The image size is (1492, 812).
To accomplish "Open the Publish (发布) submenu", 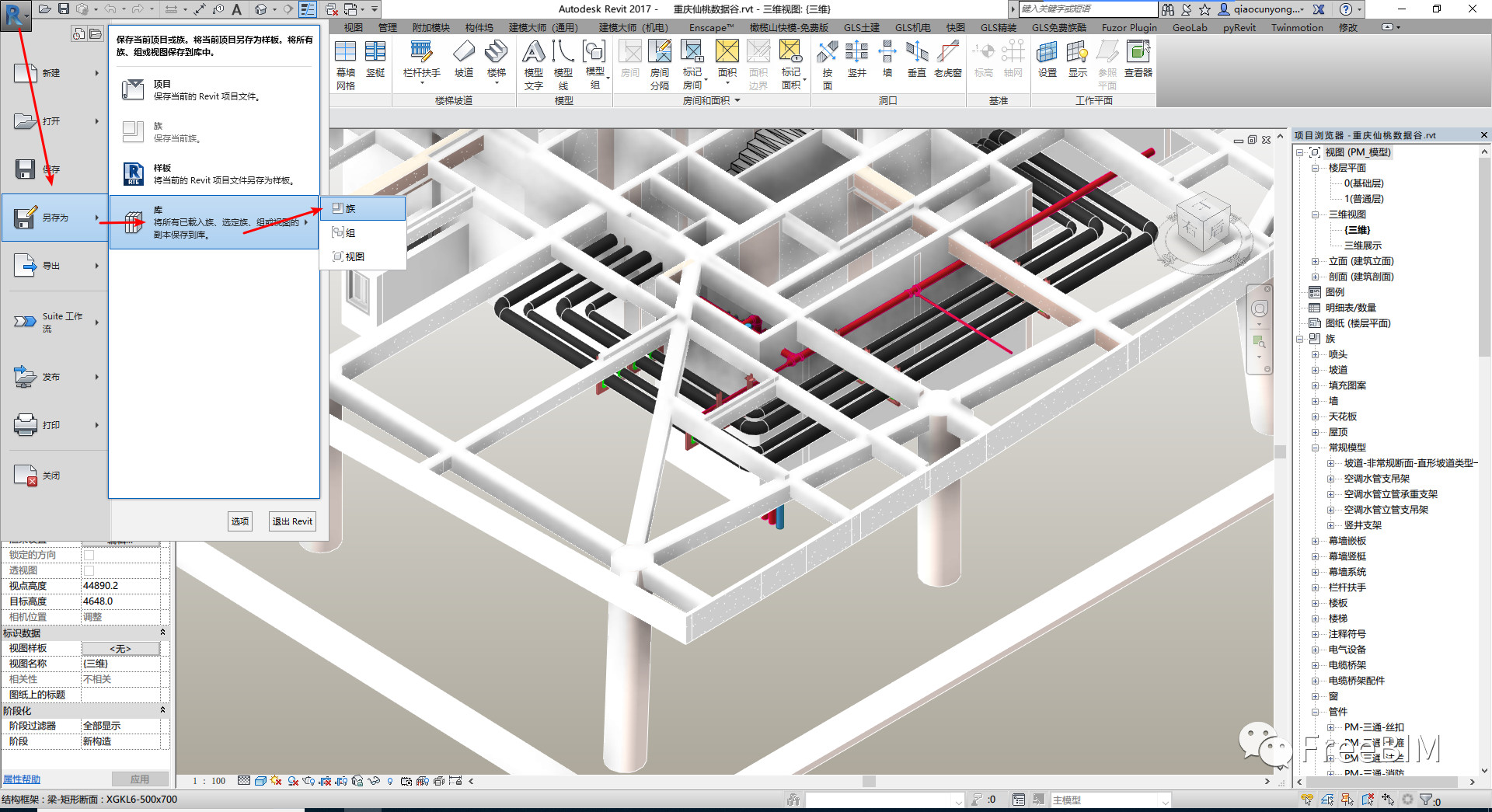I will [x=54, y=377].
